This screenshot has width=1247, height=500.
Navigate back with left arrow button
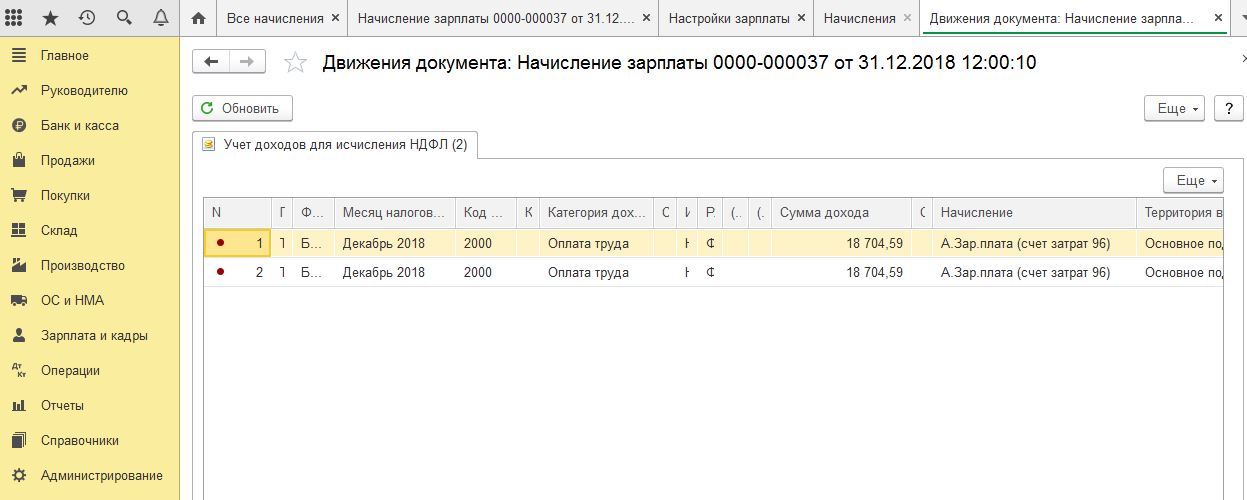pyautogui.click(x=210, y=62)
